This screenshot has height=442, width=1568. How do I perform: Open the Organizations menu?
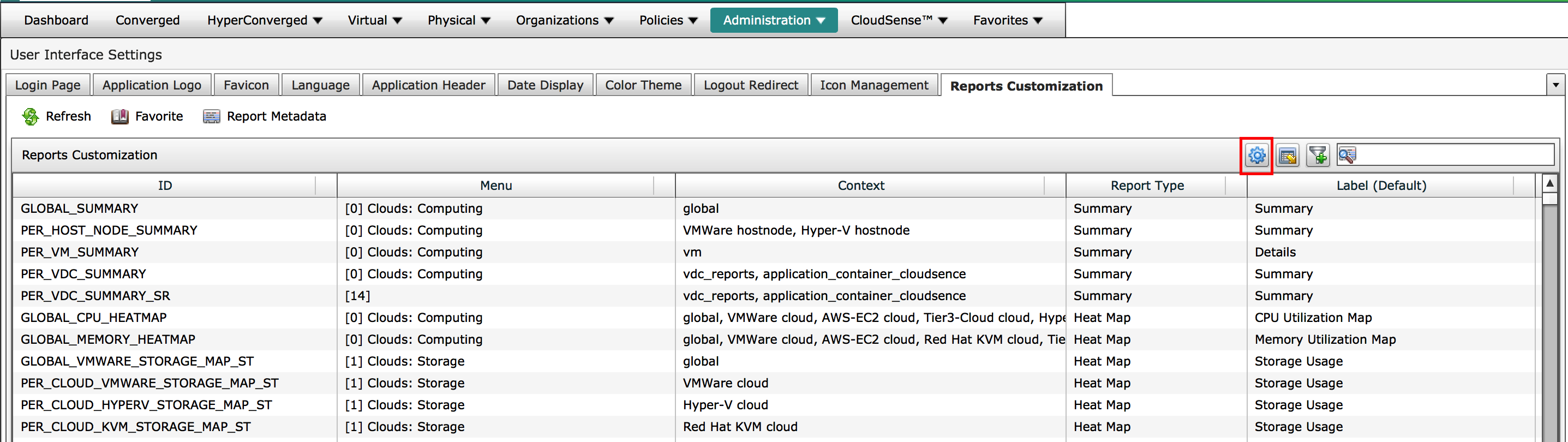[564, 20]
